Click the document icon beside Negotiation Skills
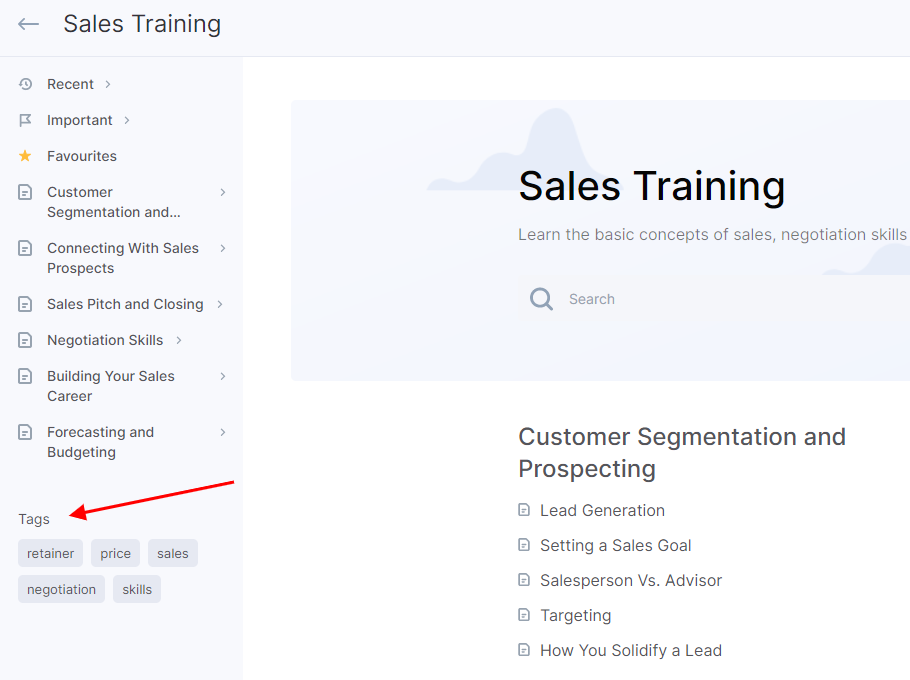Viewport: 910px width, 680px height. [25, 340]
